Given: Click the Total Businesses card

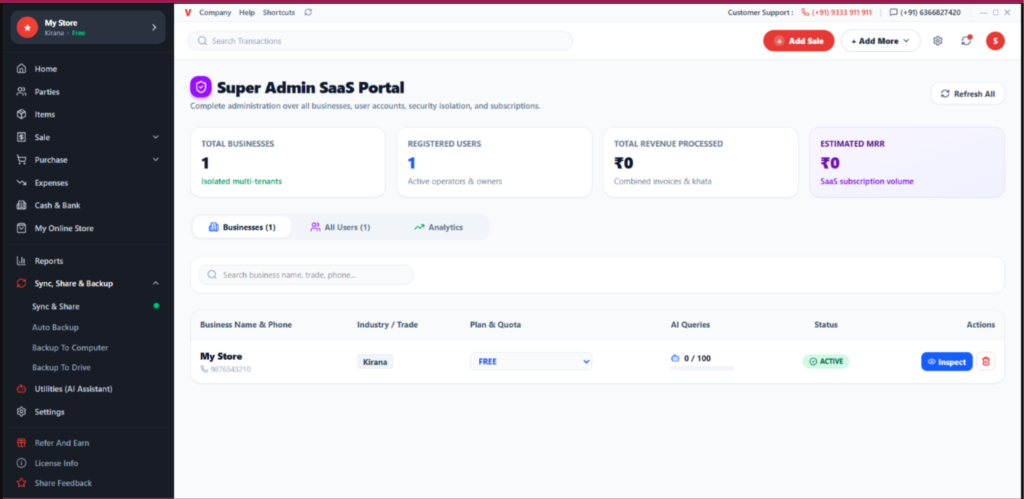Looking at the screenshot, I should coord(288,162).
